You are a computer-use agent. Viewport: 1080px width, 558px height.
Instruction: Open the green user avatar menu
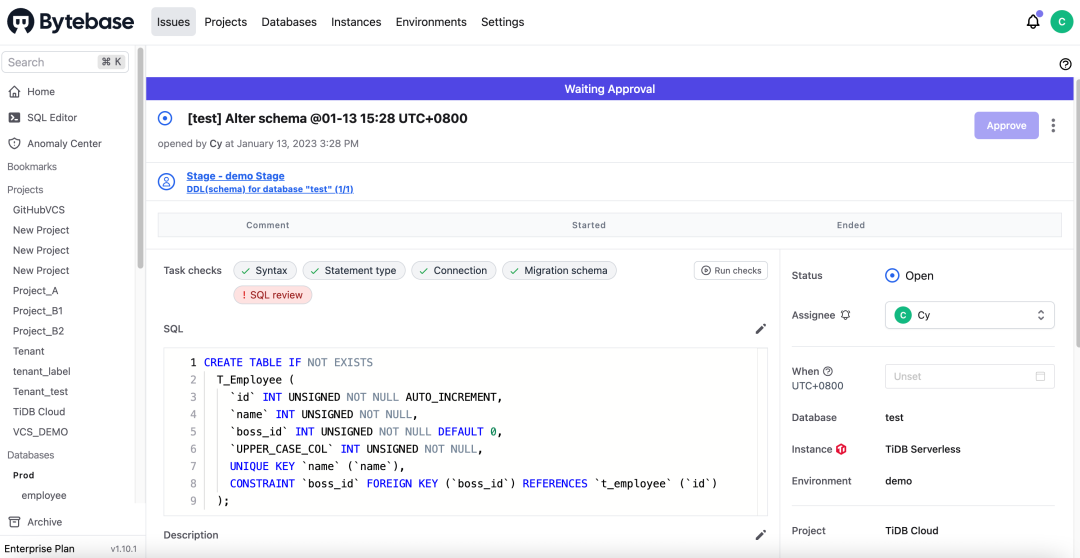(x=1061, y=21)
